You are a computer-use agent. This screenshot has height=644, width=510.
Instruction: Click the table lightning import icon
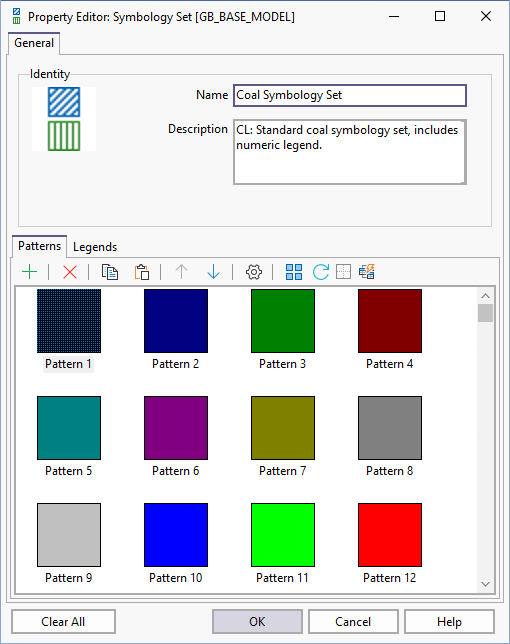click(x=367, y=272)
